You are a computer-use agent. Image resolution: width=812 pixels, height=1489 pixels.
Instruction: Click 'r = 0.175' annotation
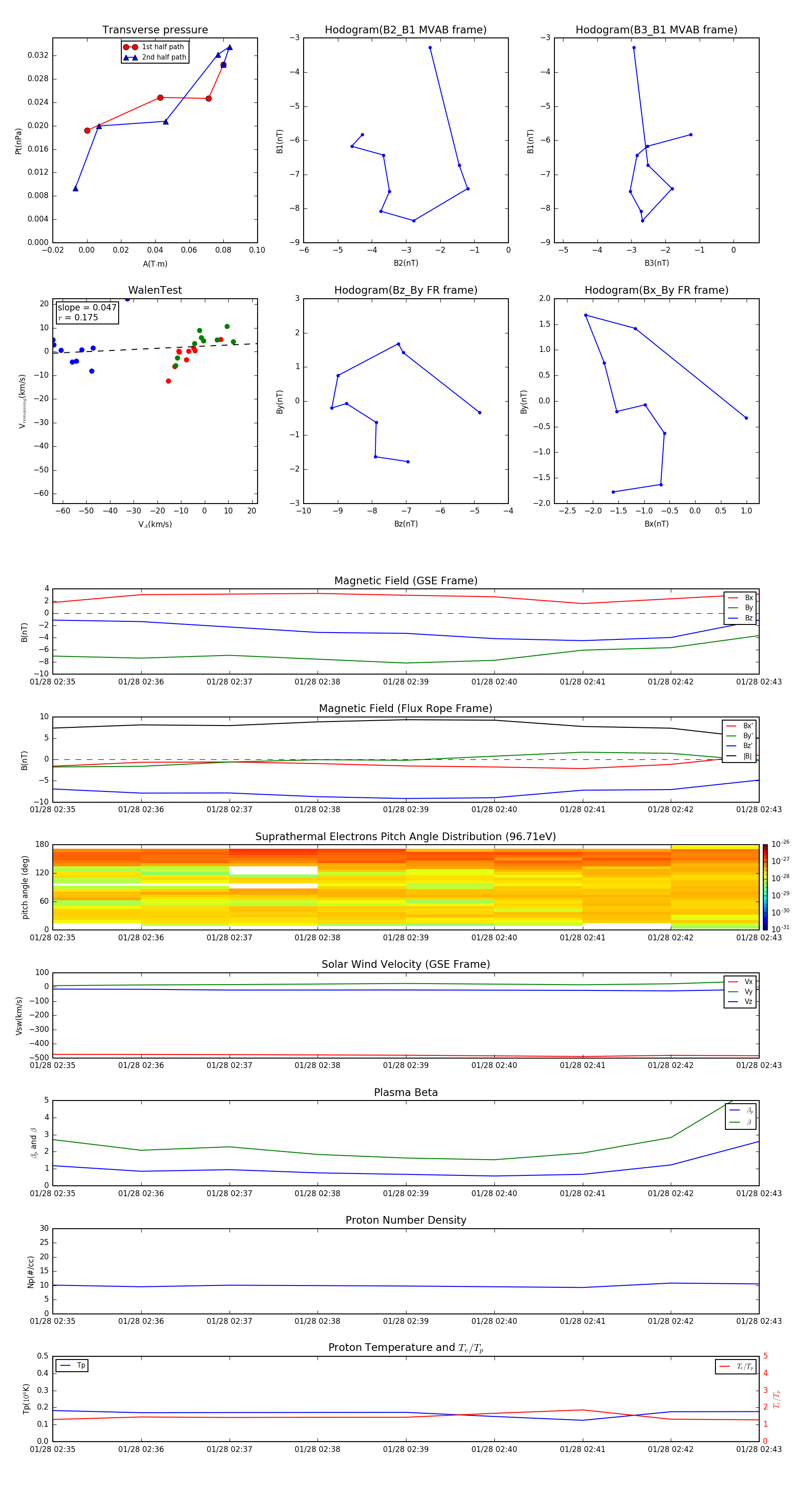pyautogui.click(x=78, y=317)
